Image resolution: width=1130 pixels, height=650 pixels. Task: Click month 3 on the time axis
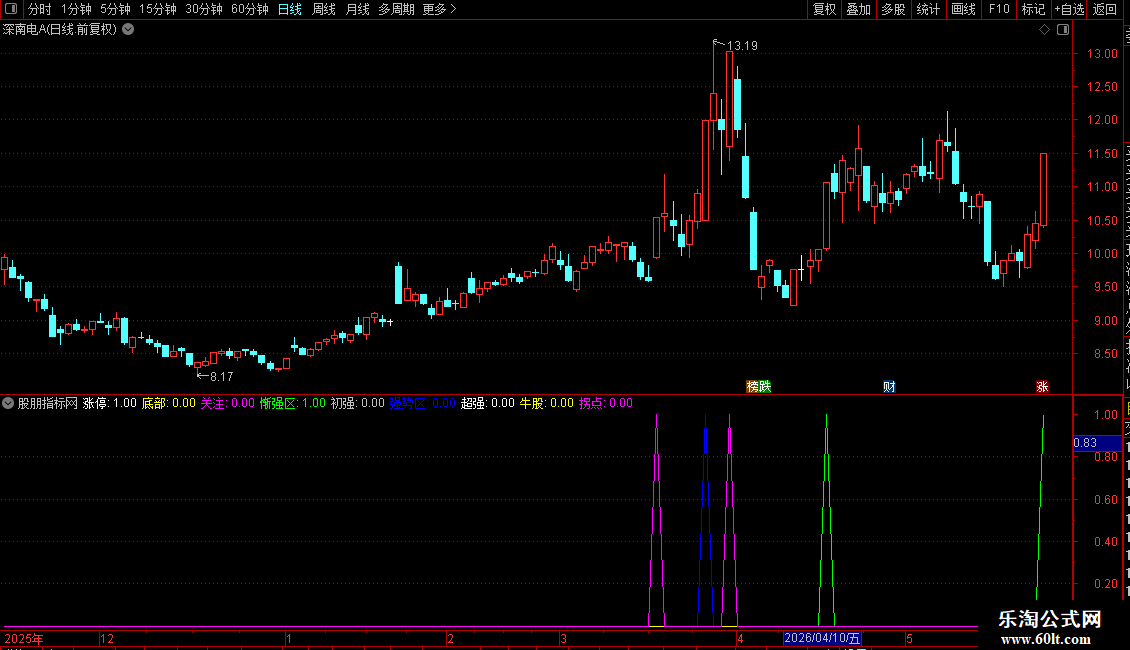[x=564, y=638]
